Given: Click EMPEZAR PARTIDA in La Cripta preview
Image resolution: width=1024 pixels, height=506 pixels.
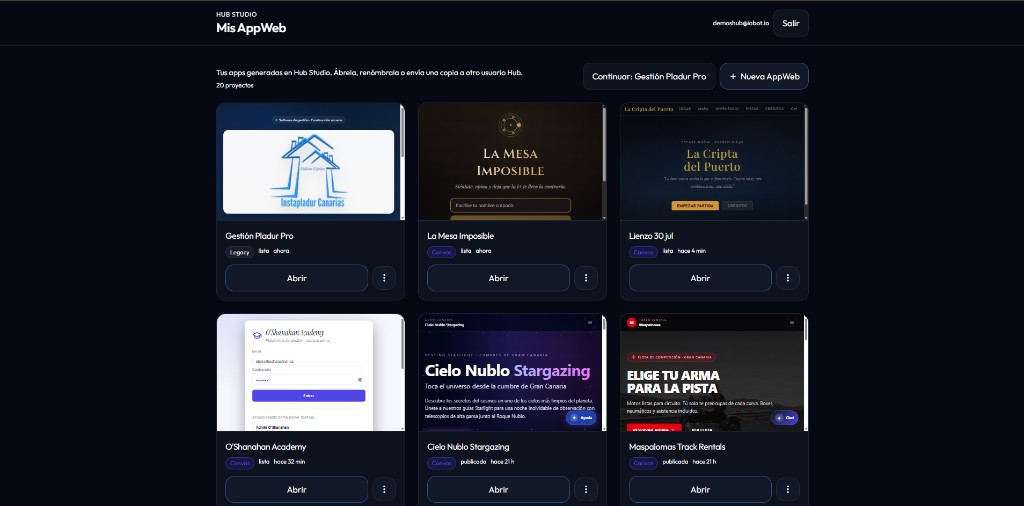Looking at the screenshot, I should click(695, 206).
